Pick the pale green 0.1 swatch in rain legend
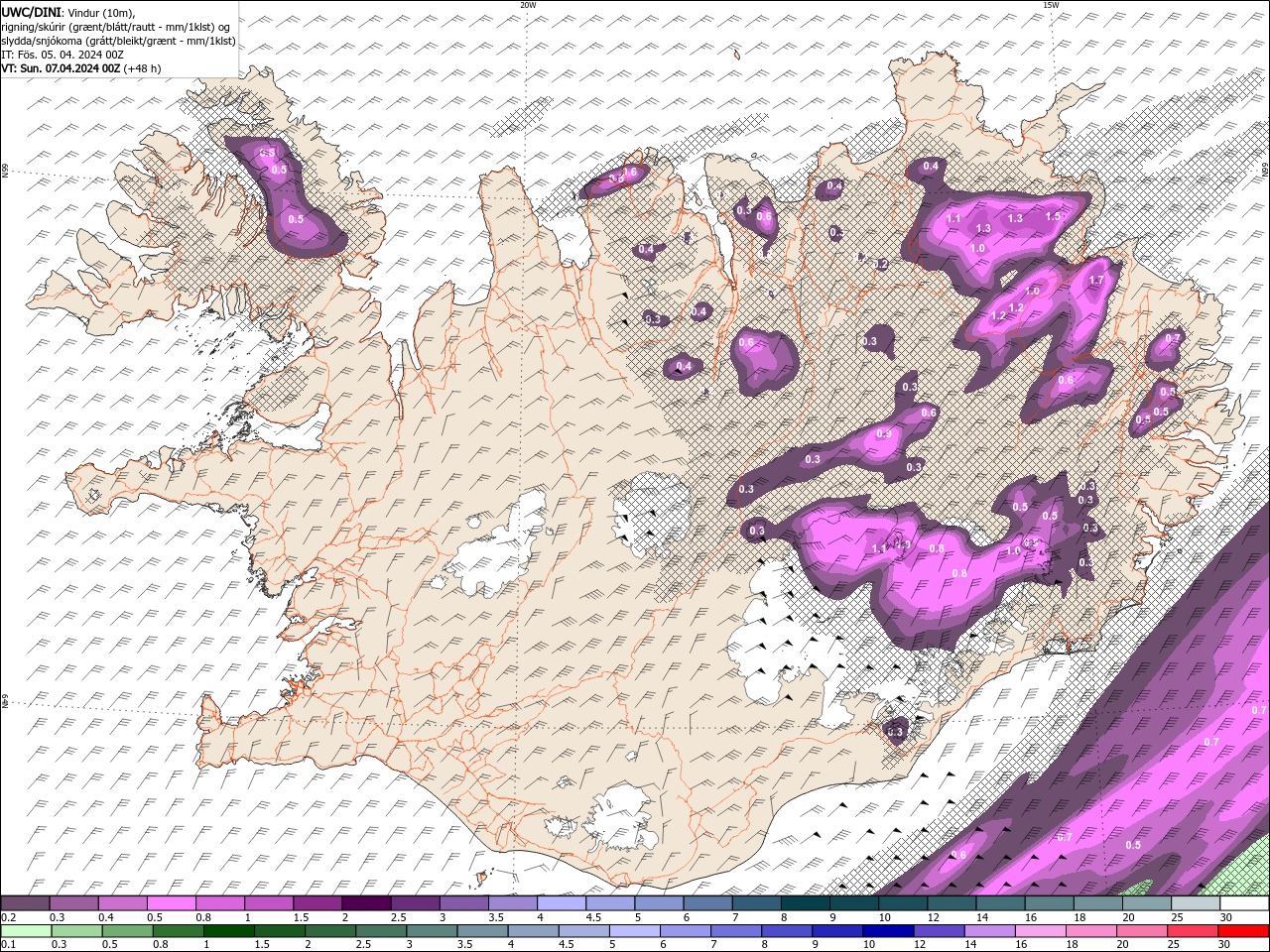Viewport: 1270px width, 952px height. click(26, 931)
